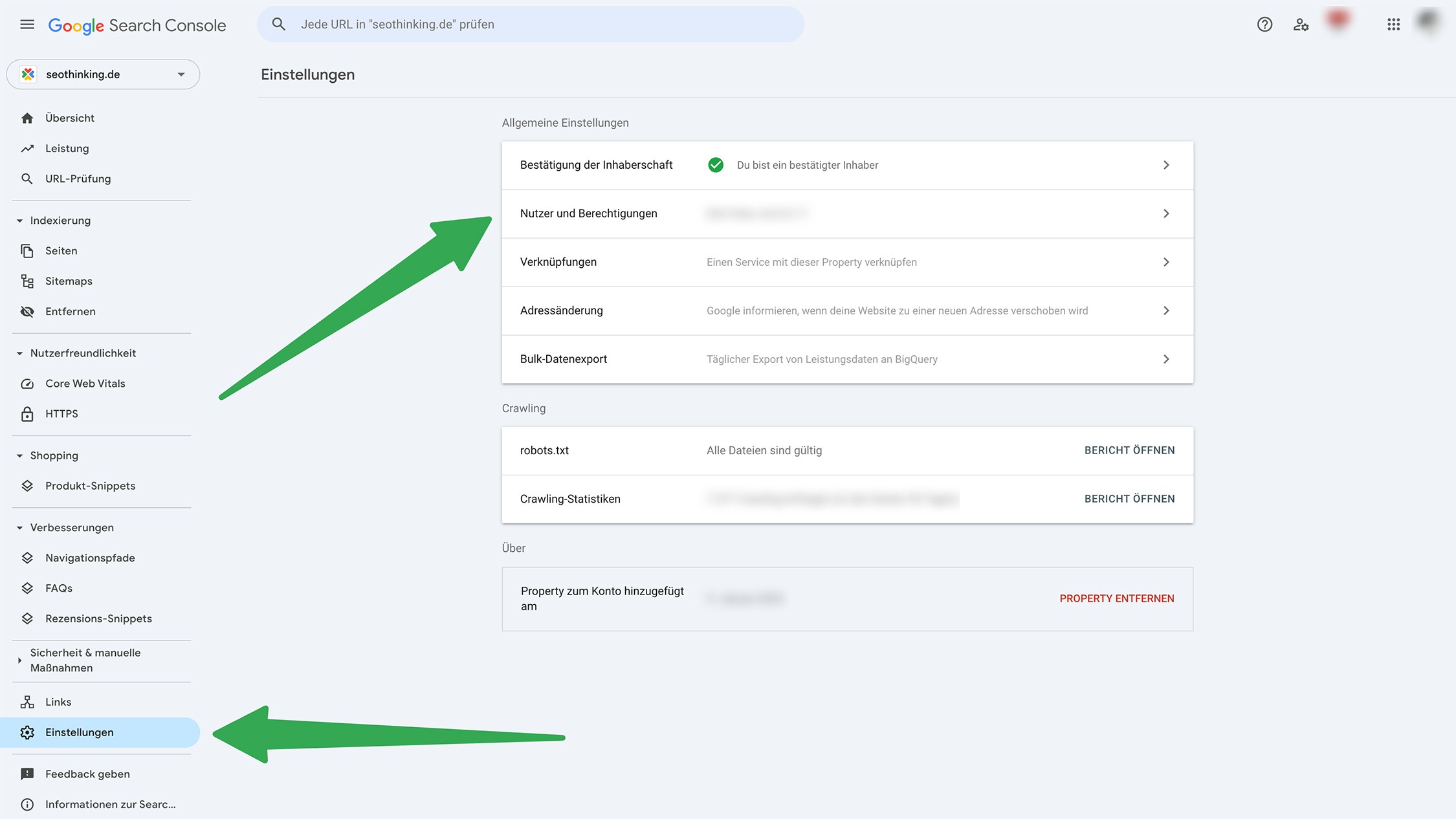Viewport: 1456px width, 819px height.
Task: Open user settings icon in header
Action: coord(1301,25)
